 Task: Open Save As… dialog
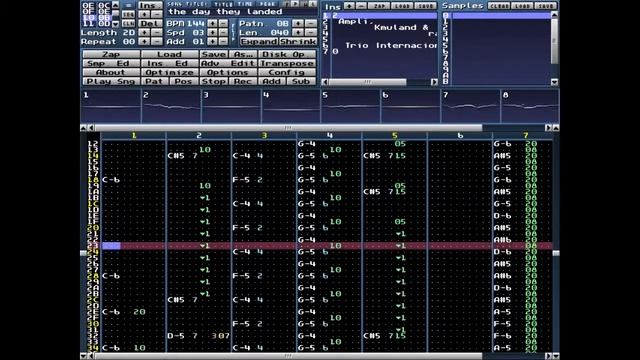coord(243,54)
